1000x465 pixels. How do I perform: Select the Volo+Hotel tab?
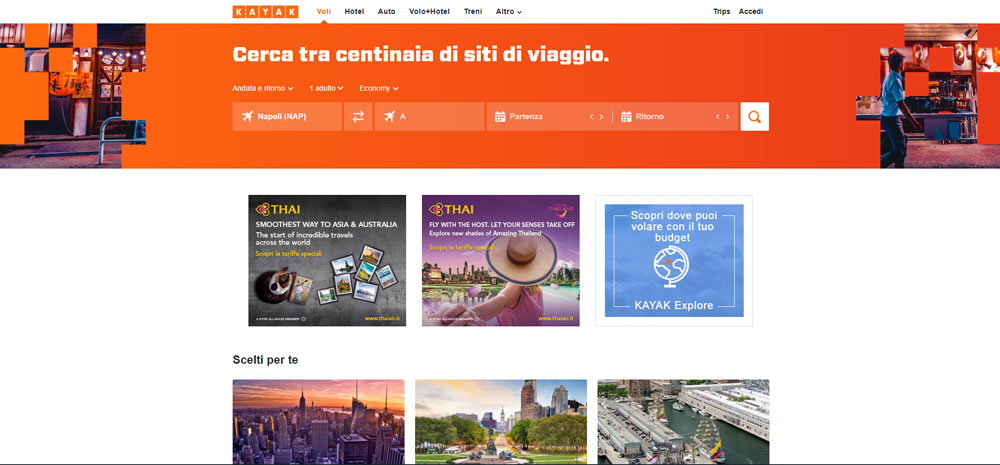[429, 12]
